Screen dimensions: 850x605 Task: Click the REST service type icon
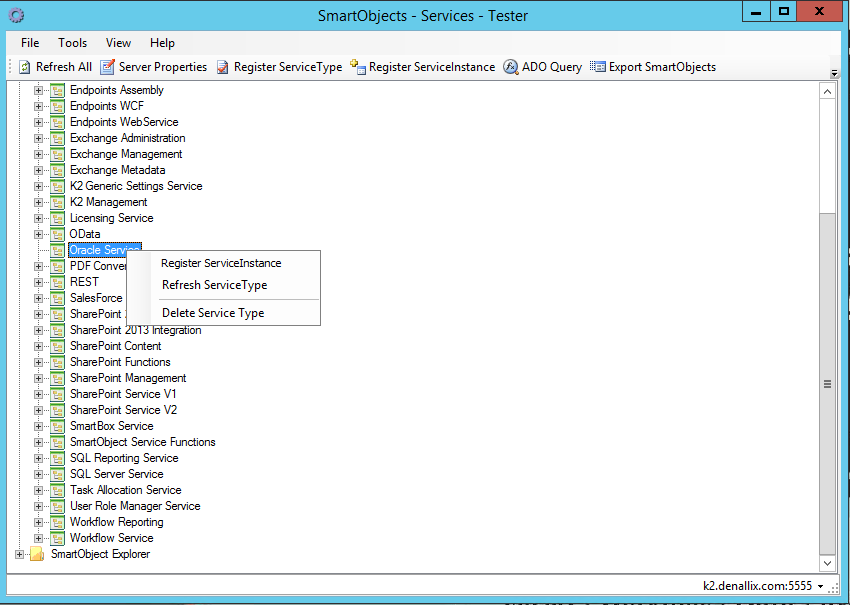click(57, 282)
